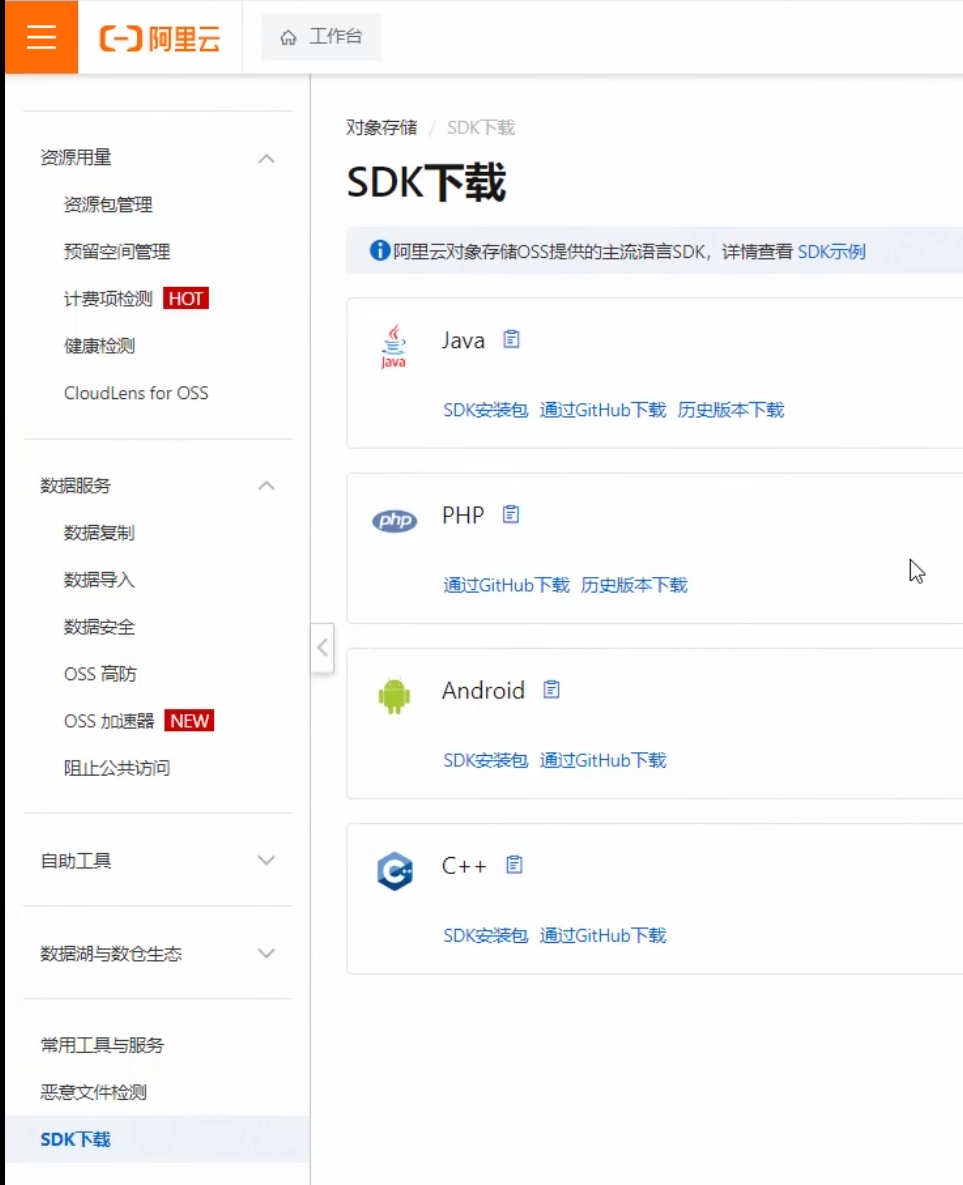Viewport: 963px width, 1185px height.
Task: Open 恶意文件检测 in sidebar
Action: pyautogui.click(x=94, y=1092)
